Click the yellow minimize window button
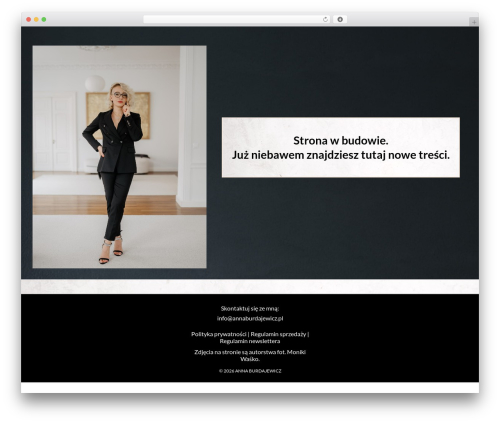Image resolution: width=500 pixels, height=423 pixels. [36, 20]
